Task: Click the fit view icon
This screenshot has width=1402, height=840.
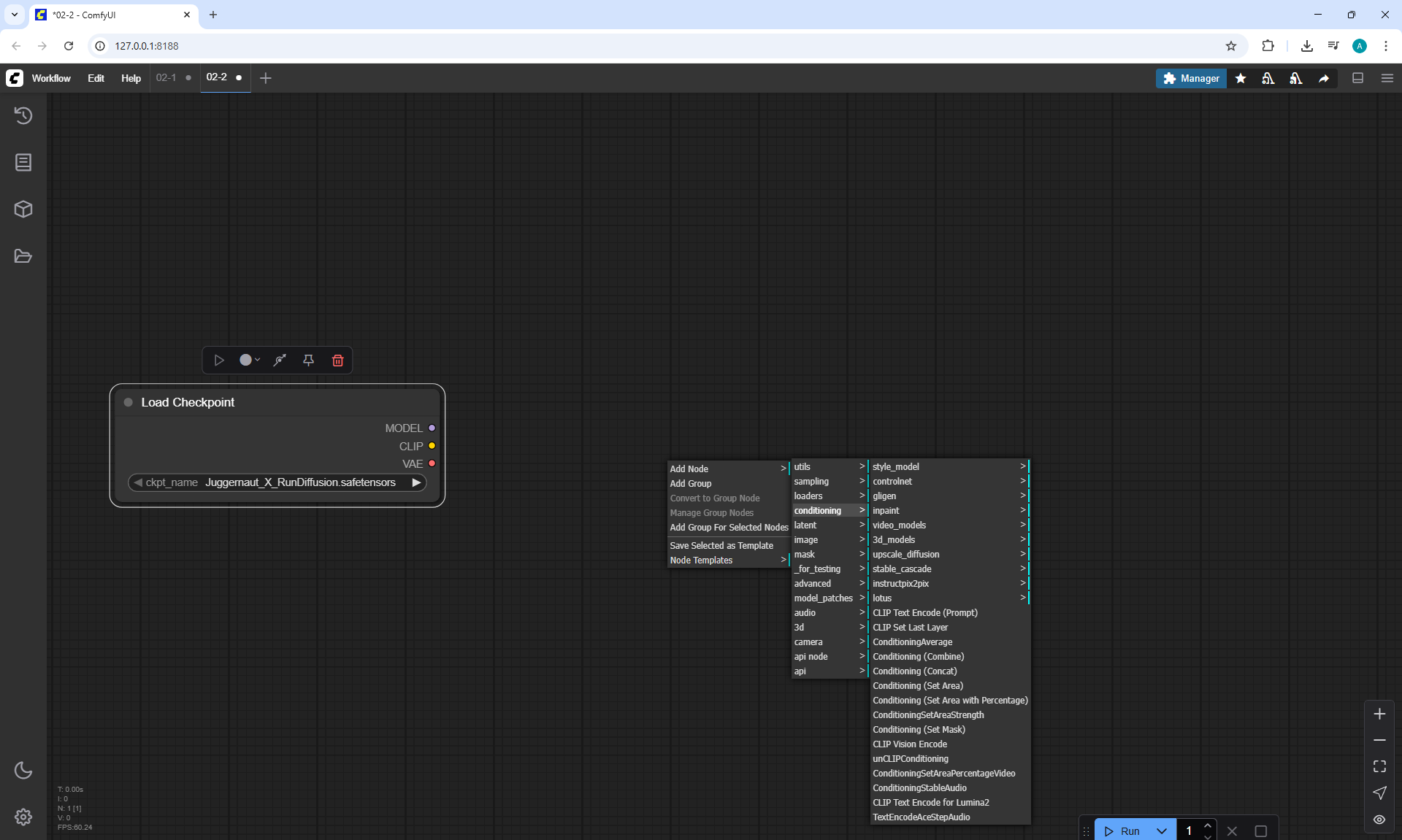Action: pos(1379,766)
